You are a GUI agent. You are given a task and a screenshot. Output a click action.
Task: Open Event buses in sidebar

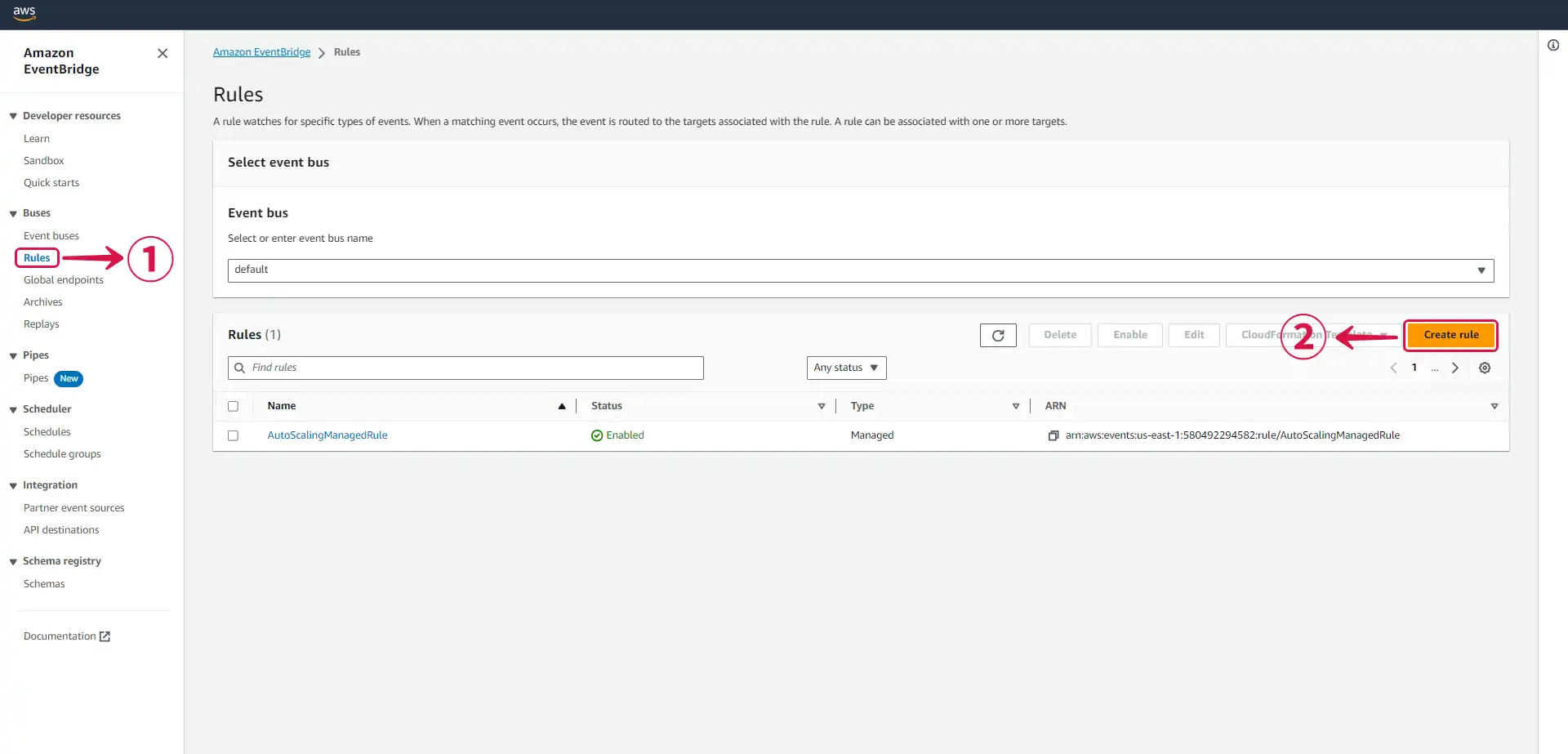coord(51,236)
